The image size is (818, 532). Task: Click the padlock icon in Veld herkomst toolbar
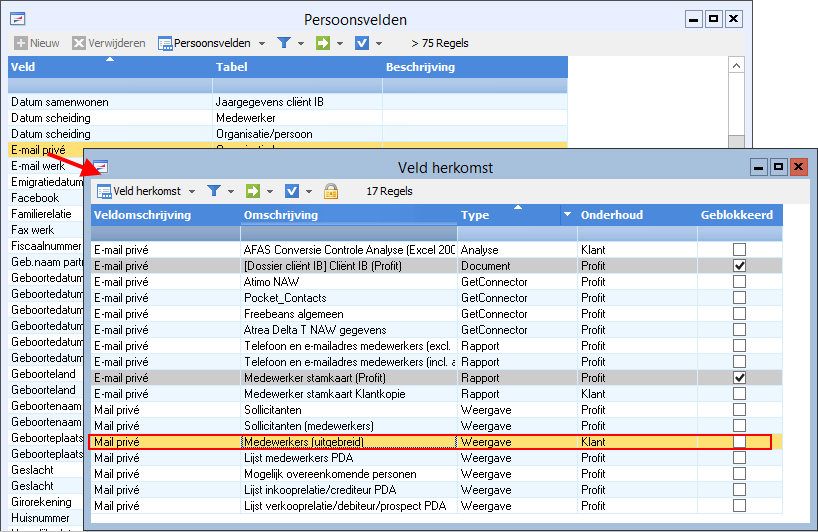[x=330, y=191]
